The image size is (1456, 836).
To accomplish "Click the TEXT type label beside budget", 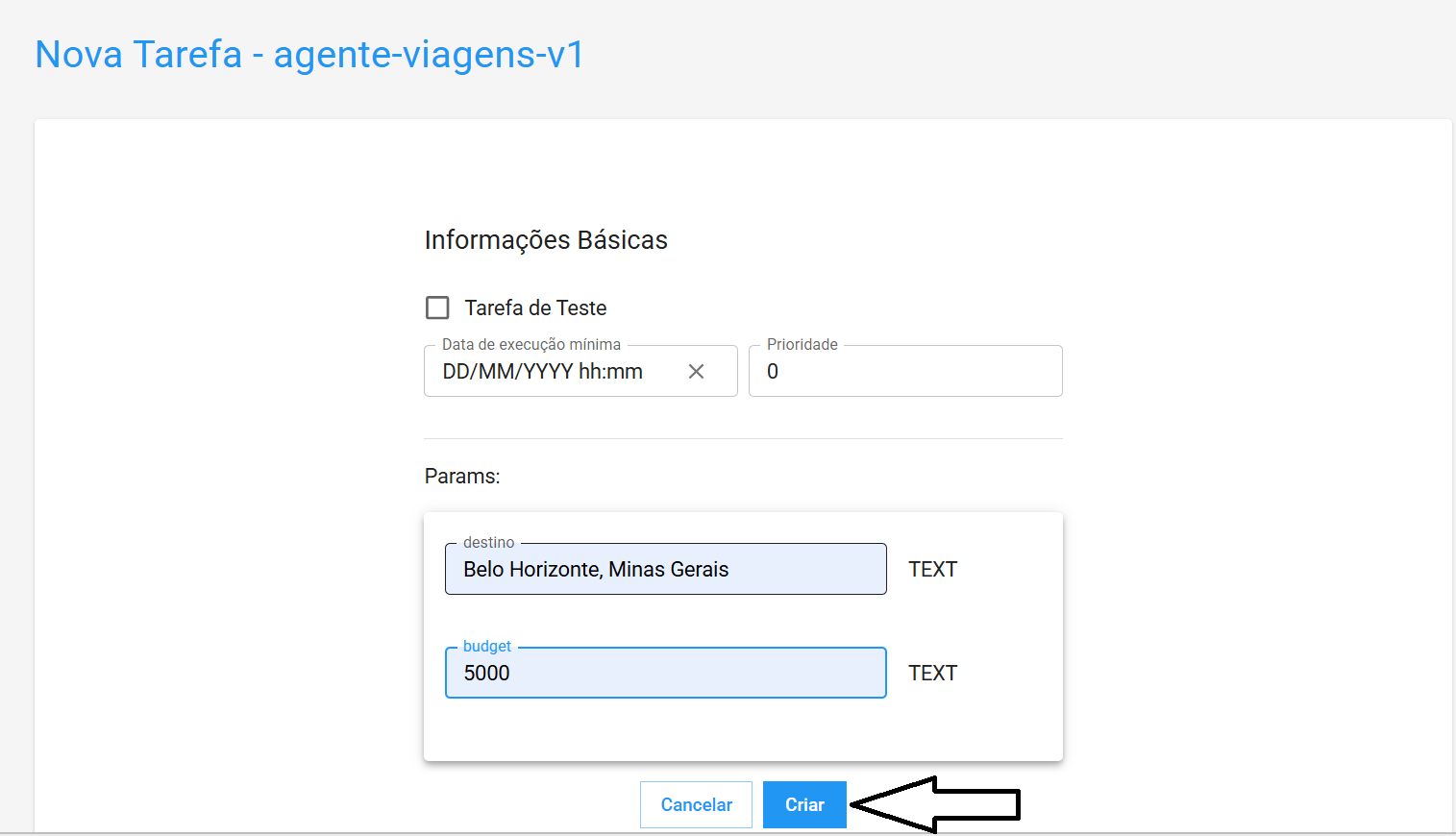I will (x=932, y=674).
